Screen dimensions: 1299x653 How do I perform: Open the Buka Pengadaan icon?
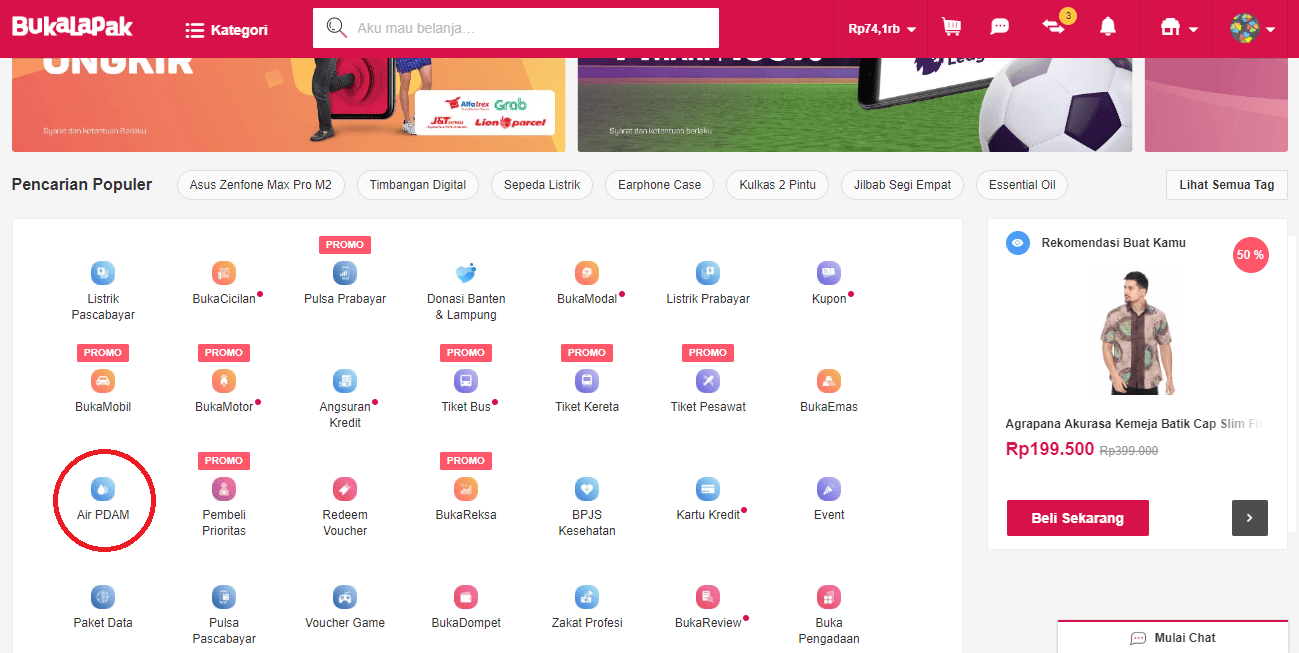pos(829,597)
